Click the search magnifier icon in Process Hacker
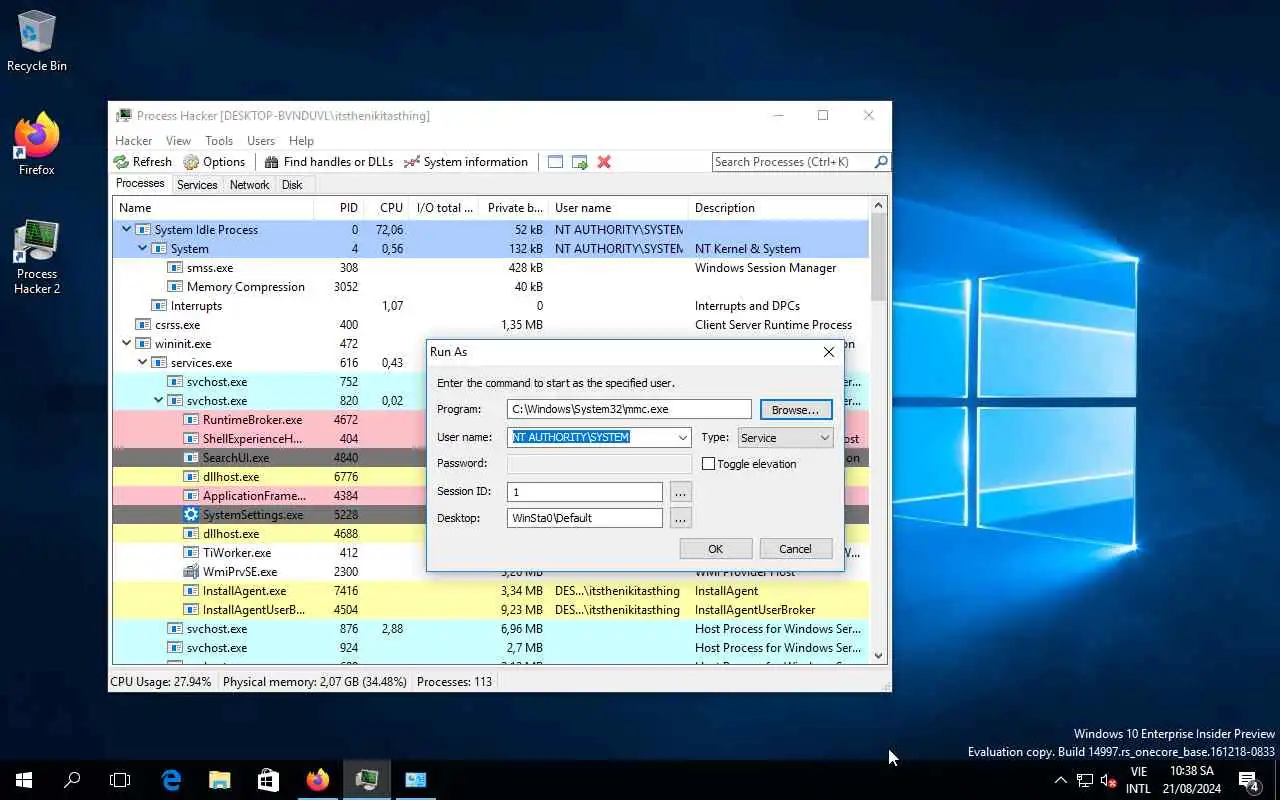1280x800 pixels. pyautogui.click(x=881, y=162)
